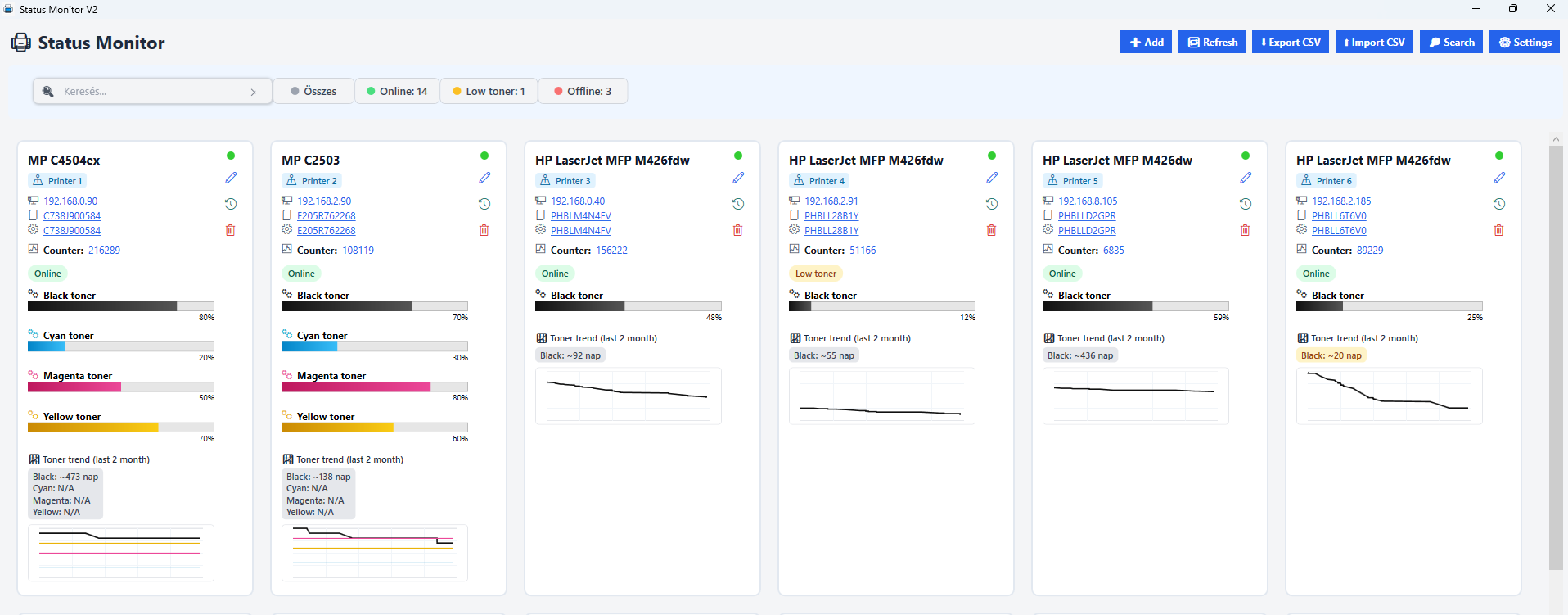Click into the Keresés search field
Viewport: 1568px width, 615px height.
click(151, 92)
